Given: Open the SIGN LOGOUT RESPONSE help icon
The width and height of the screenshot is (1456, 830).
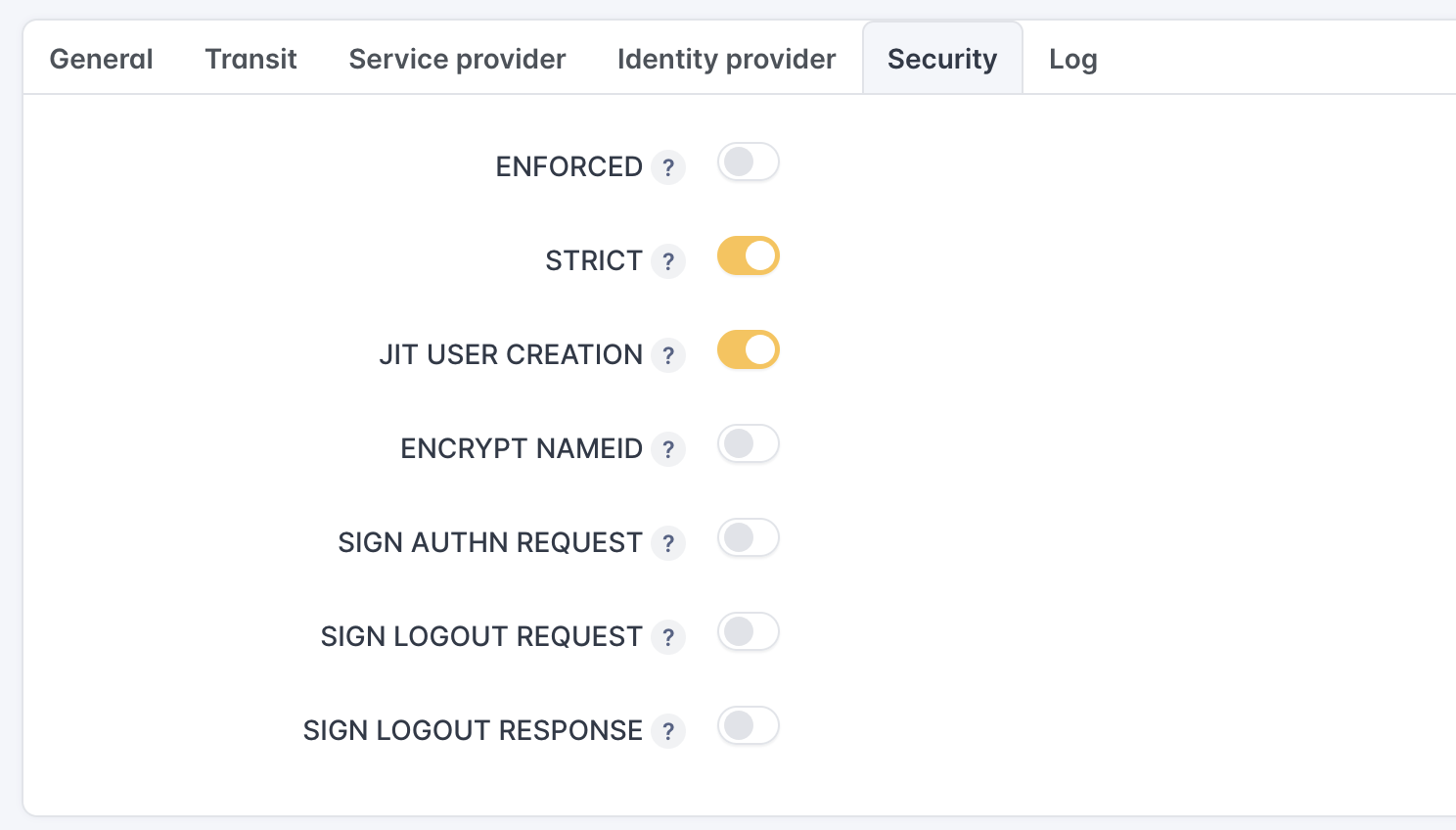Looking at the screenshot, I should click(668, 731).
